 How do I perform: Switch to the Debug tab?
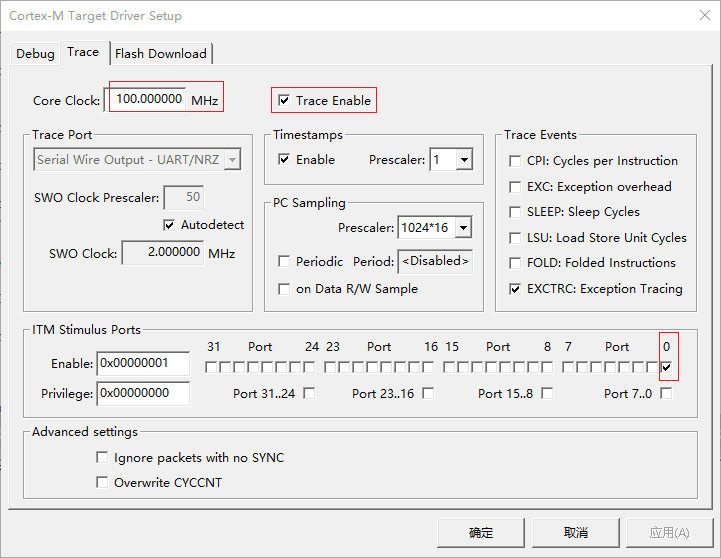(35, 54)
